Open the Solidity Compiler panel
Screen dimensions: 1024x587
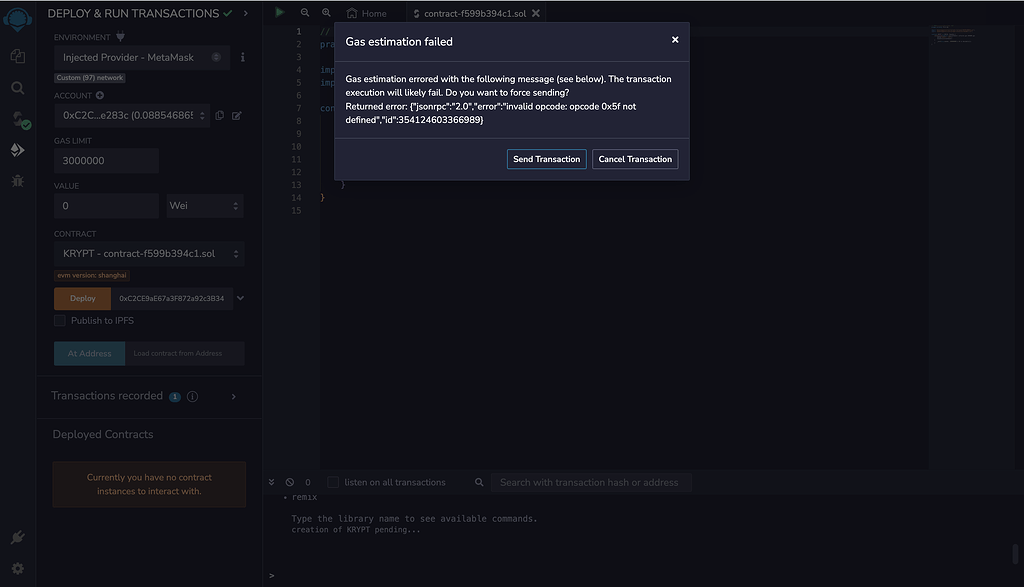[17, 119]
